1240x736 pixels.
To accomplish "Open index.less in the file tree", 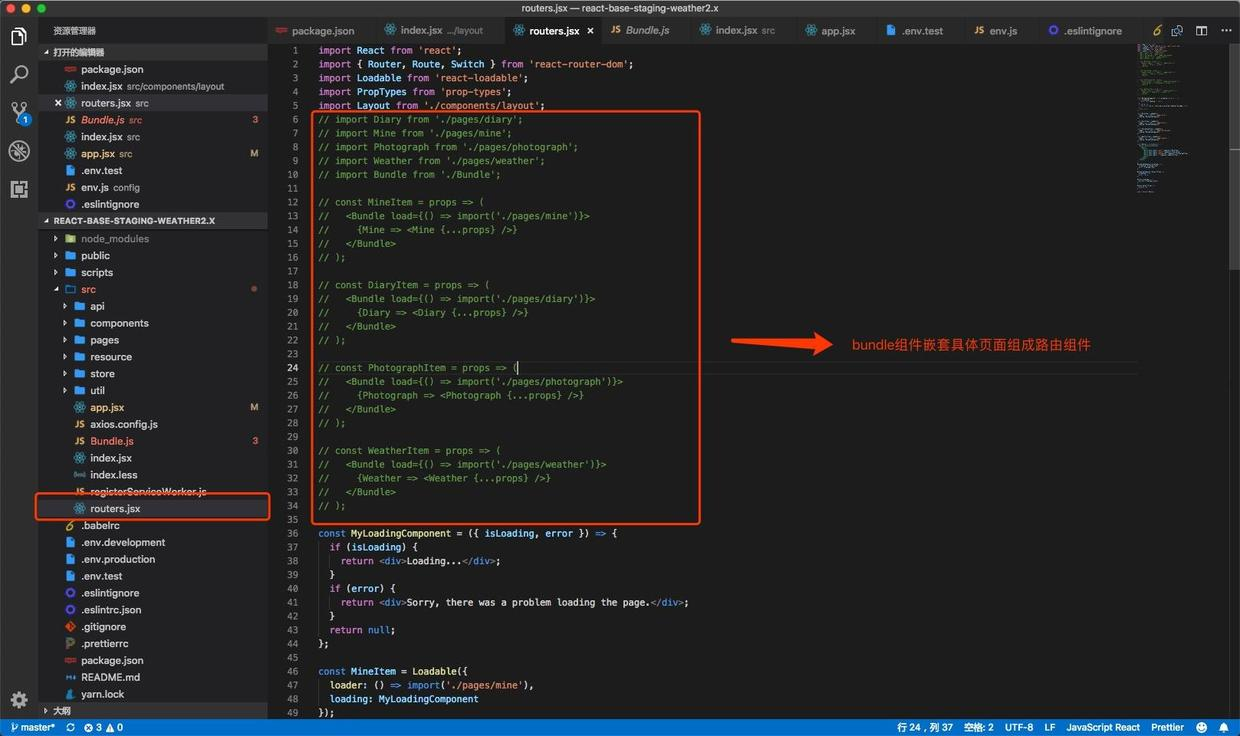I will click(x=153, y=475).
